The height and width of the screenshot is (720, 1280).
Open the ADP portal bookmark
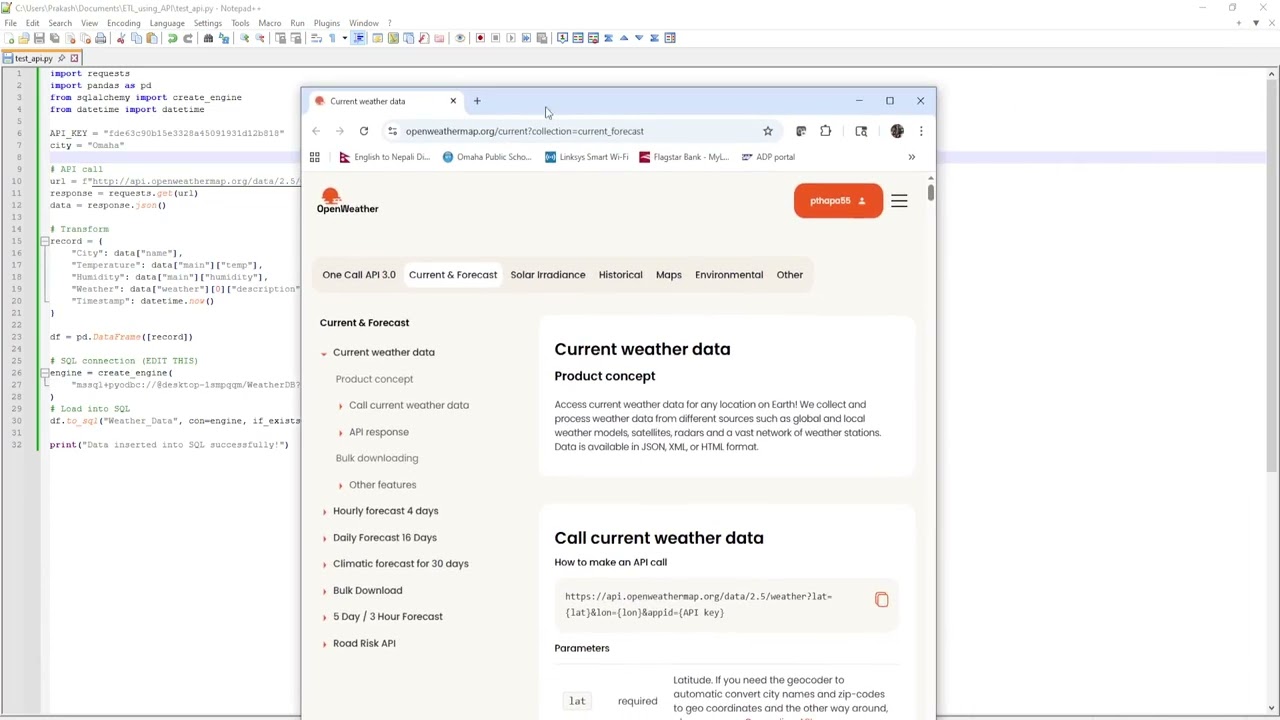[x=769, y=157]
